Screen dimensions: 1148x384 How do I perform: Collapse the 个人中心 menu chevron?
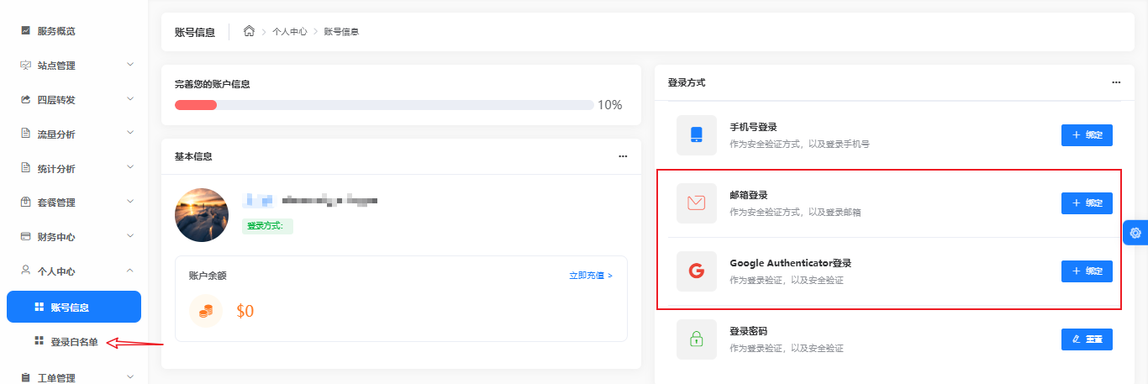tap(130, 270)
